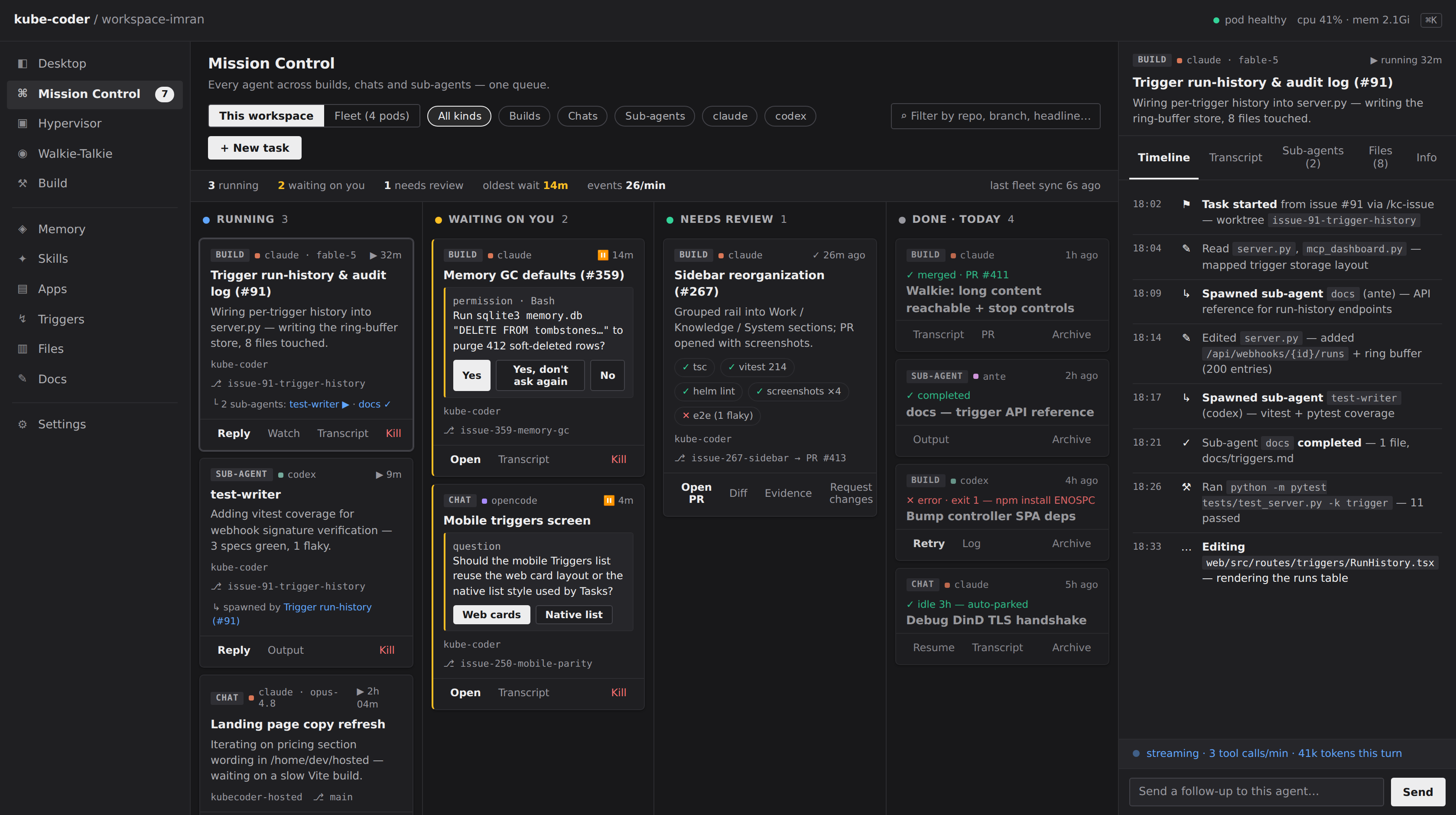Click the vitest 214 check chip
The height and width of the screenshot is (815, 1456).
[x=757, y=367]
